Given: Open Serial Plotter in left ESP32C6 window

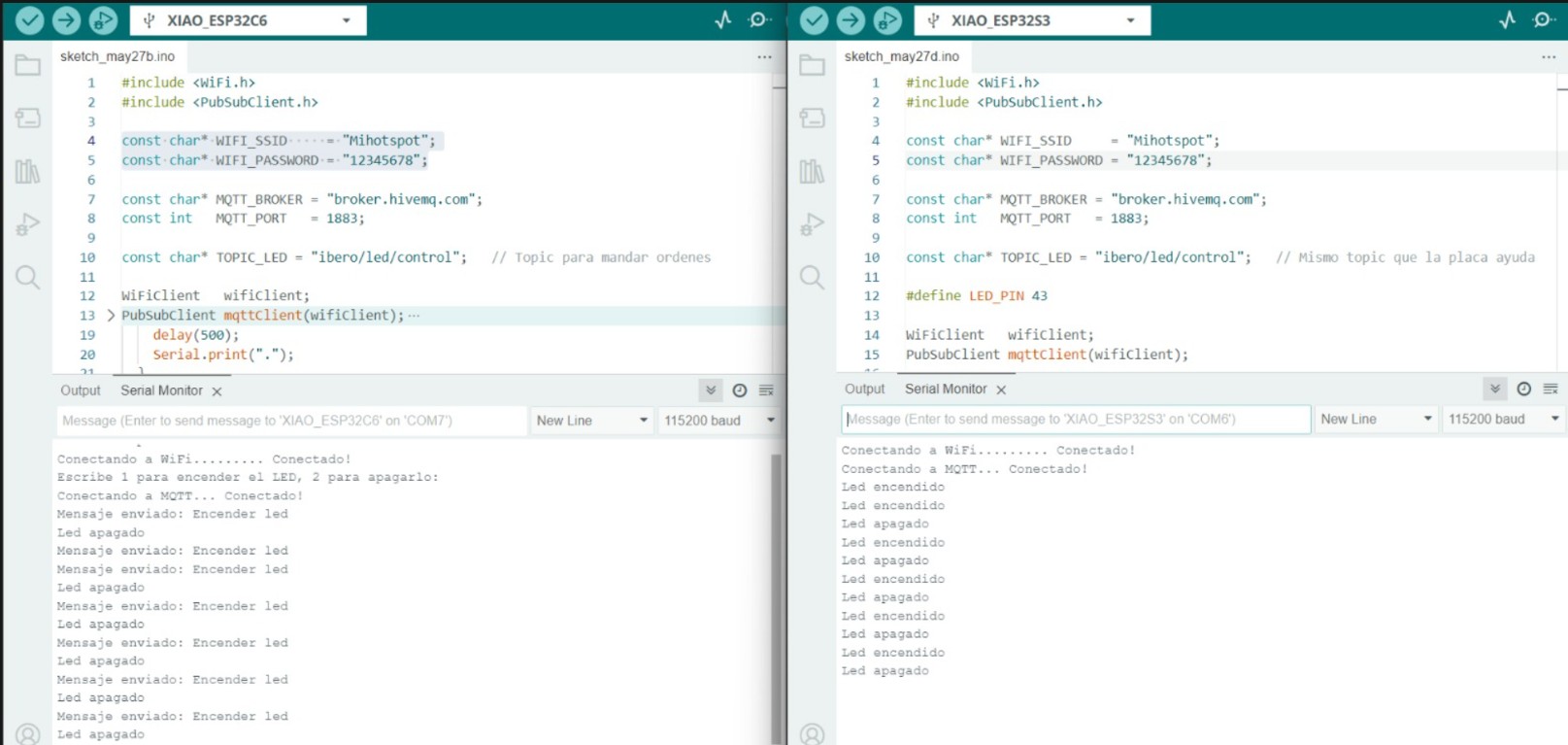Looking at the screenshot, I should coord(723,19).
